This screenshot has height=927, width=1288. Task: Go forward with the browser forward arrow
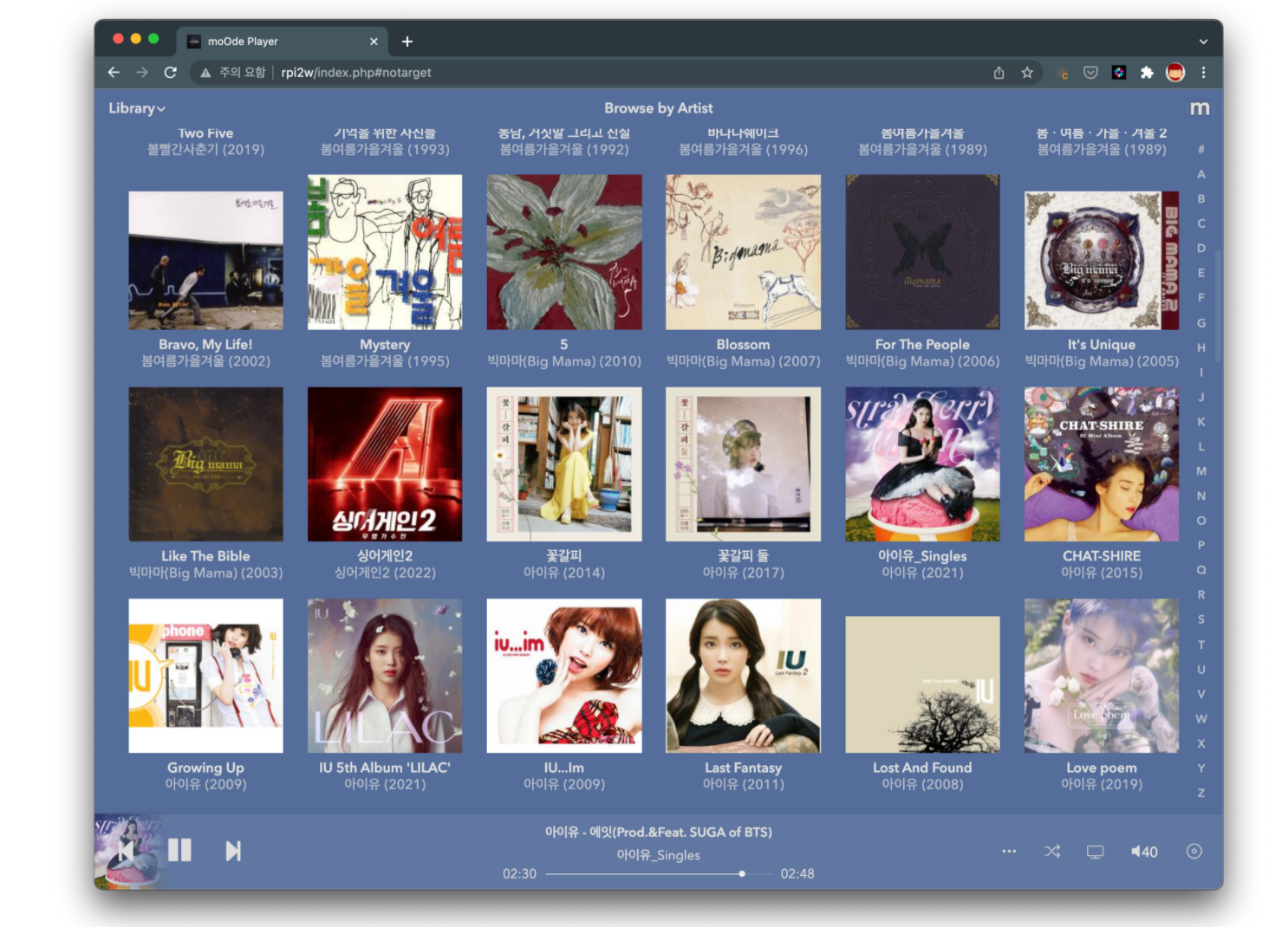(142, 73)
